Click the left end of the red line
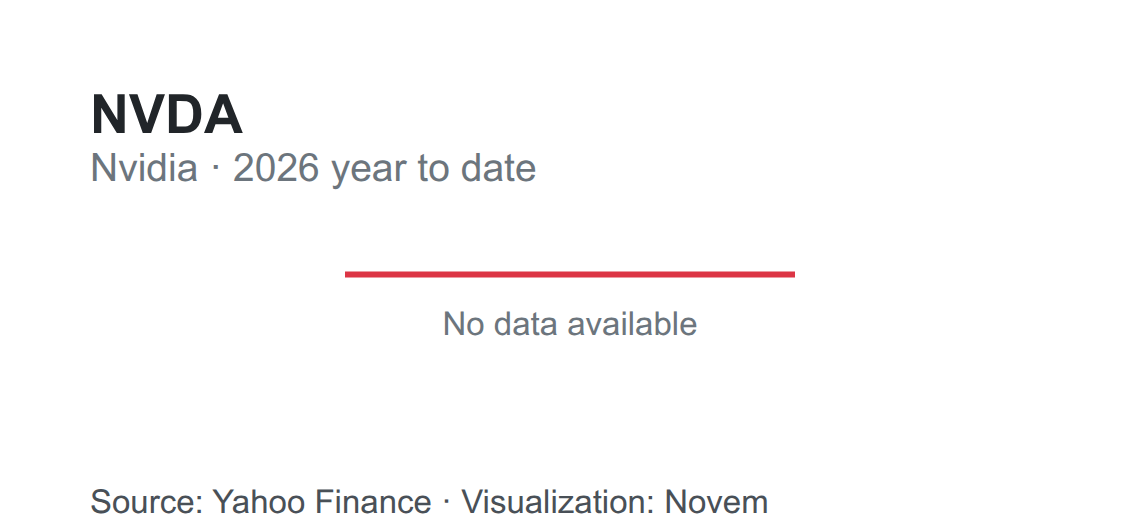 (x=348, y=274)
